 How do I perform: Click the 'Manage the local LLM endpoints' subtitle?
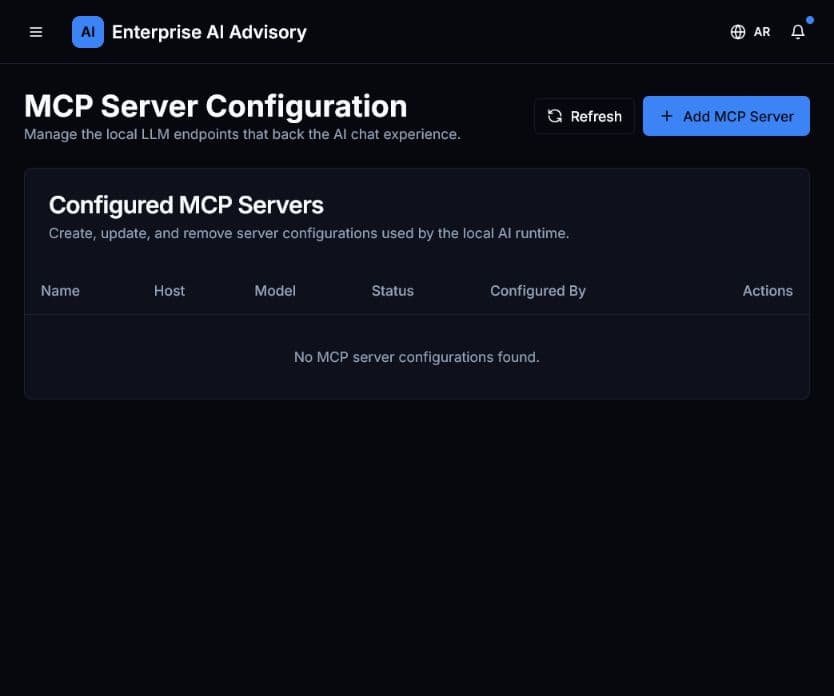[x=242, y=134]
